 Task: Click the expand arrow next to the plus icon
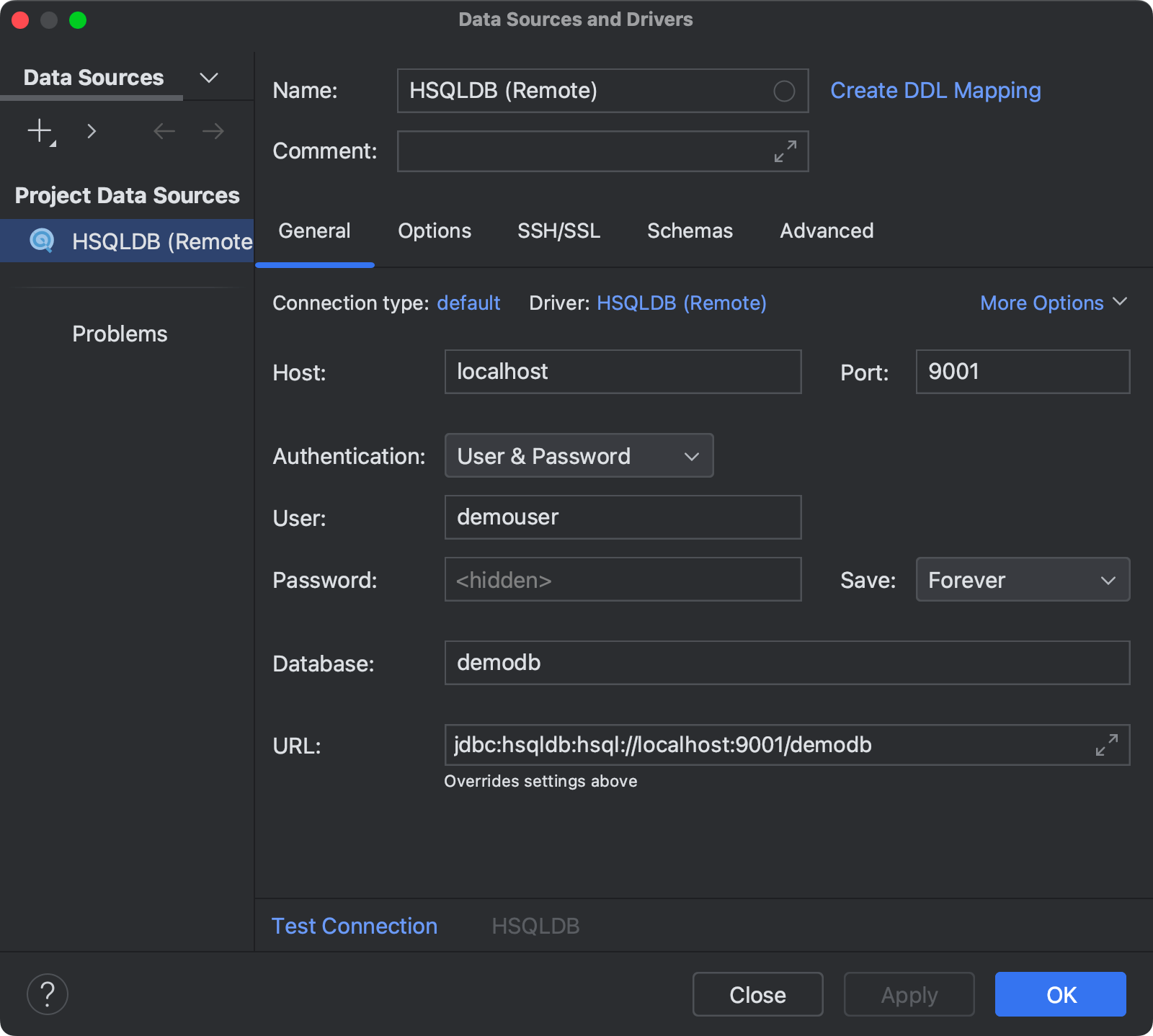click(x=92, y=131)
